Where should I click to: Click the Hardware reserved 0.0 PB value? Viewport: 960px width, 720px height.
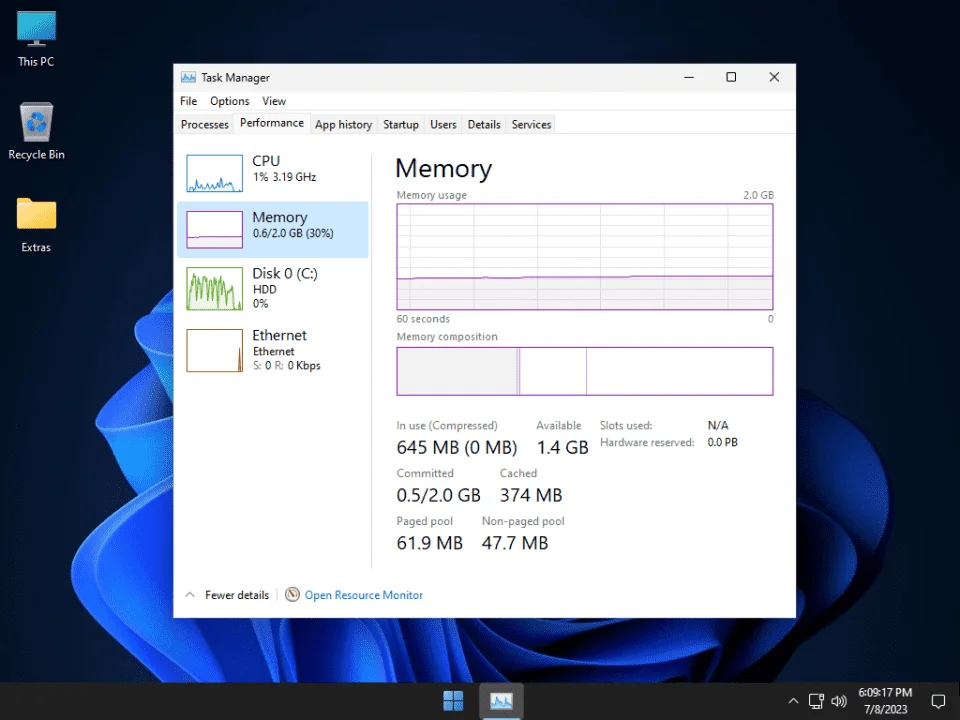click(722, 442)
